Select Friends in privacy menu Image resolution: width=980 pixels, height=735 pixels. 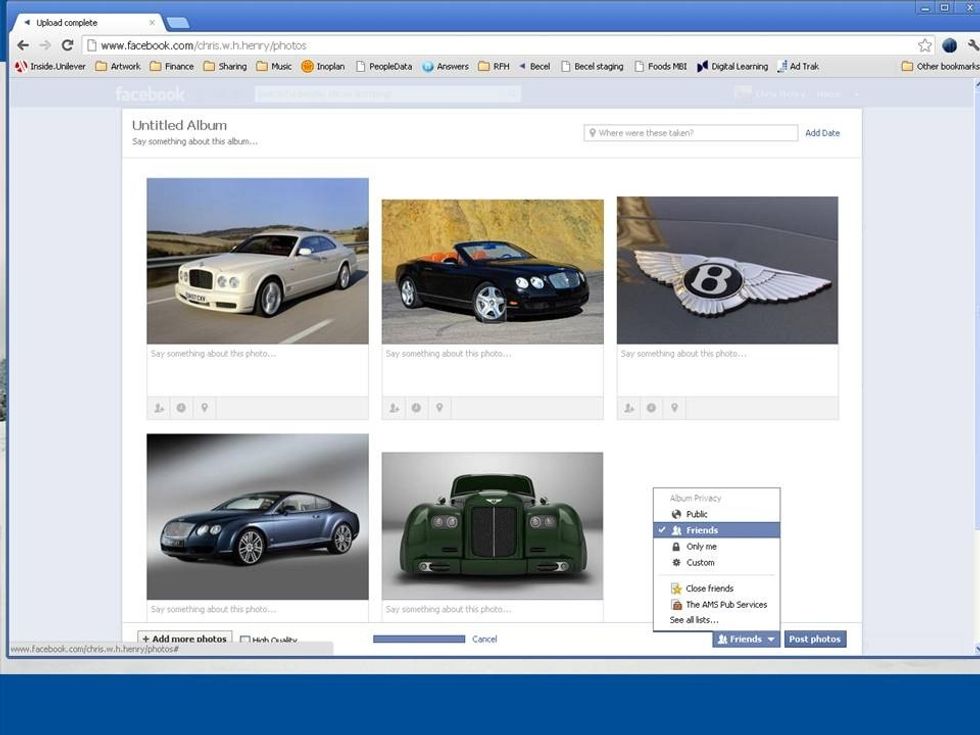(x=717, y=530)
